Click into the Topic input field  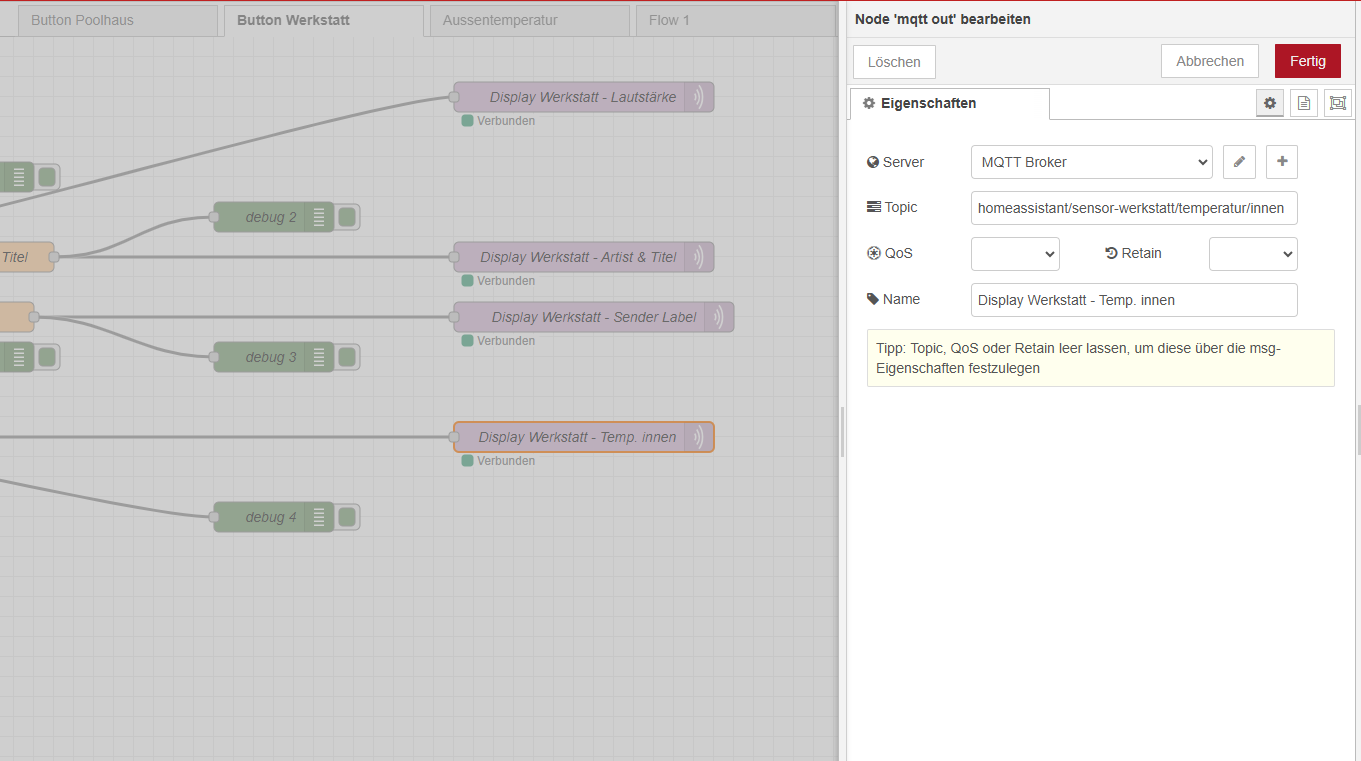(1134, 208)
